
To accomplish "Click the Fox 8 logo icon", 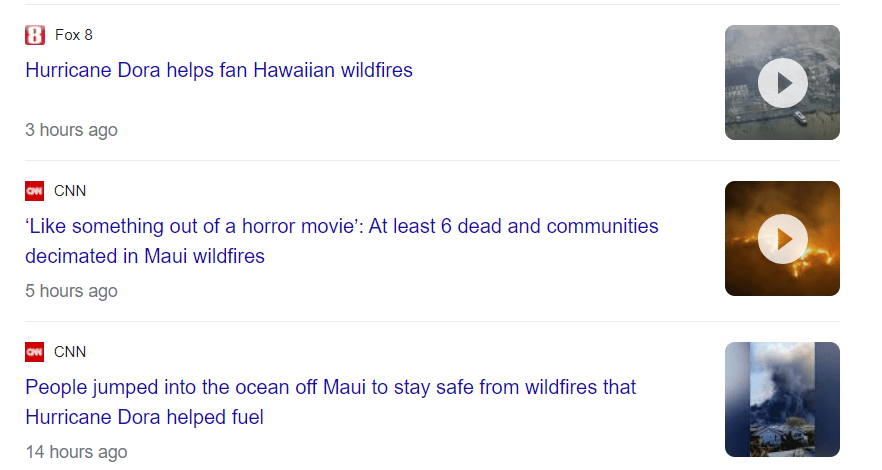I will [35, 35].
